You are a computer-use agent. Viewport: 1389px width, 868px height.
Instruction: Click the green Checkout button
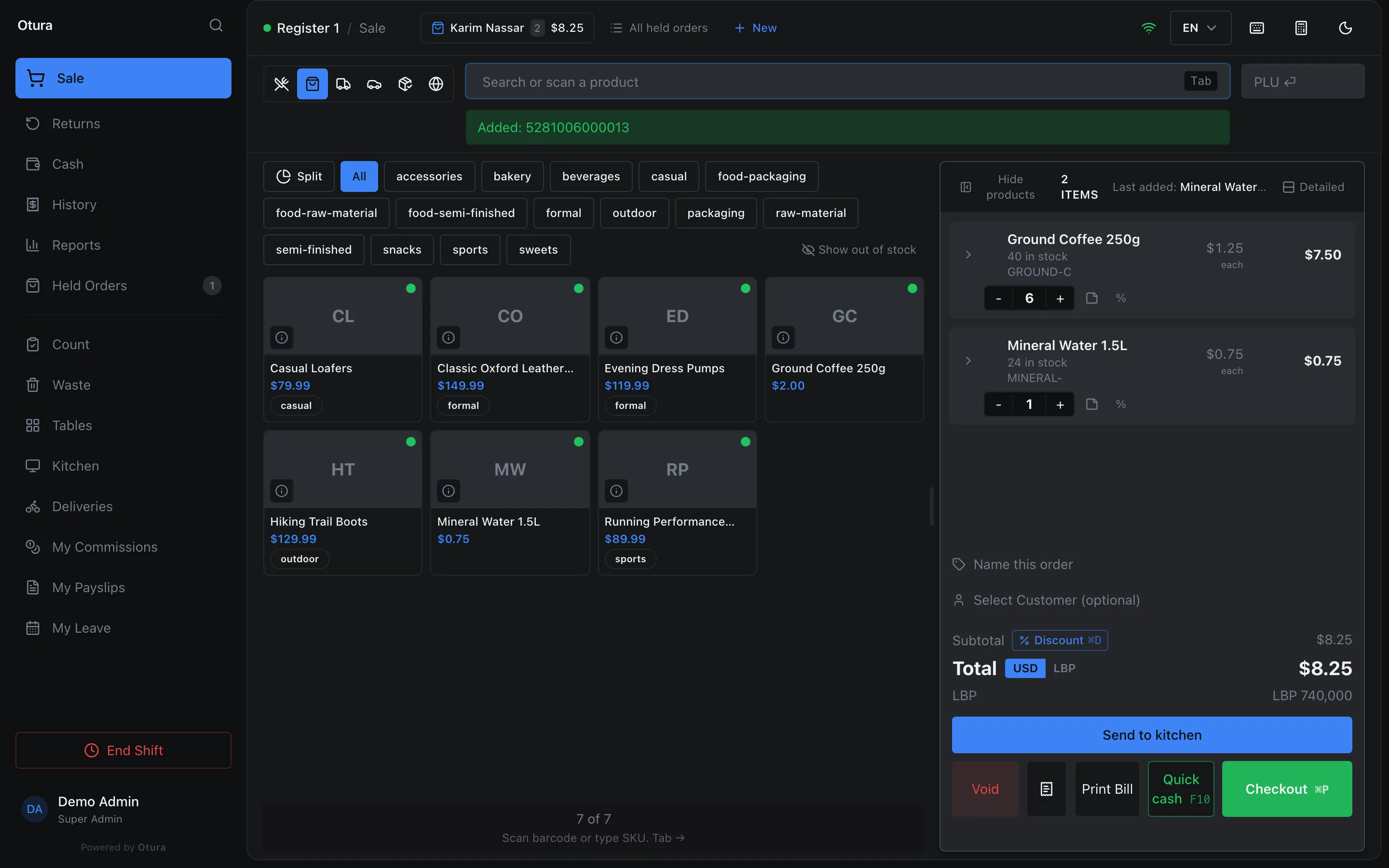[x=1287, y=789]
